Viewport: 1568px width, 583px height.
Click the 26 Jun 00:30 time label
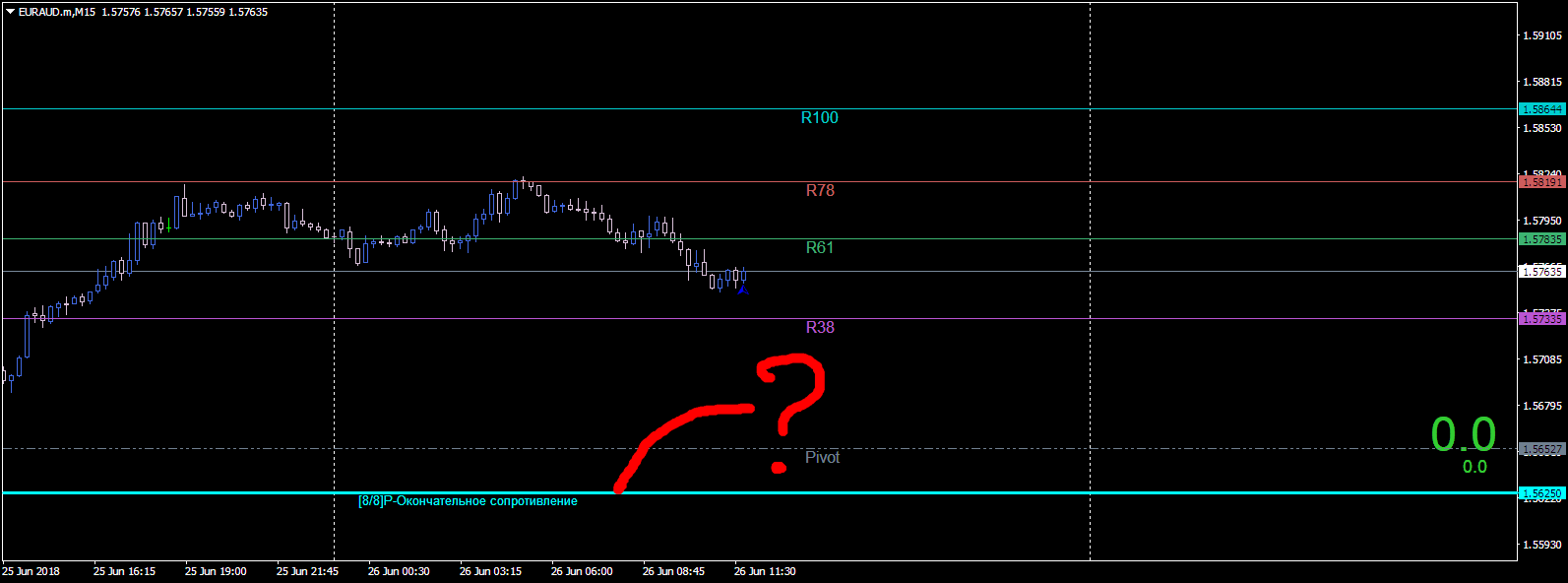(x=399, y=571)
